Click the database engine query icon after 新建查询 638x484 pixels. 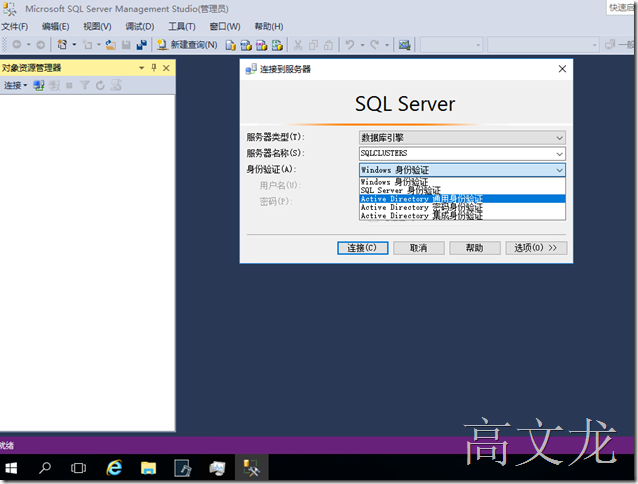[x=231, y=45]
